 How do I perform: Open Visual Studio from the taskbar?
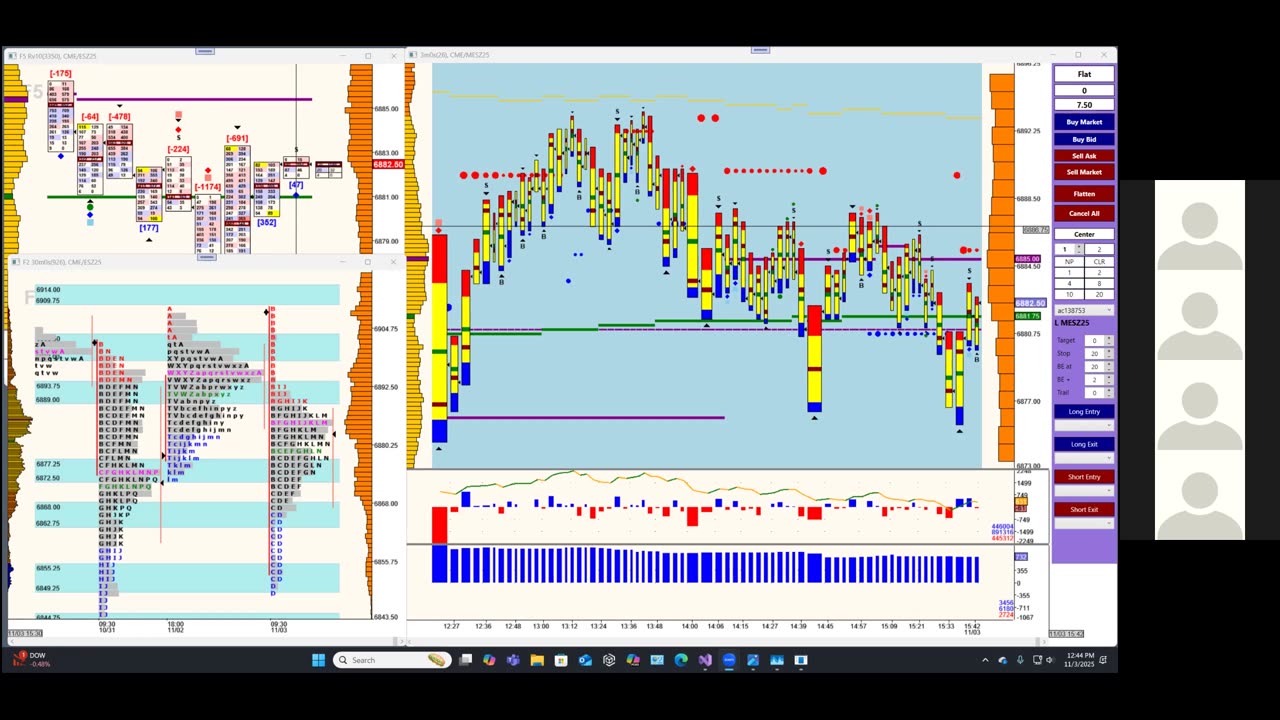pyautogui.click(x=705, y=660)
